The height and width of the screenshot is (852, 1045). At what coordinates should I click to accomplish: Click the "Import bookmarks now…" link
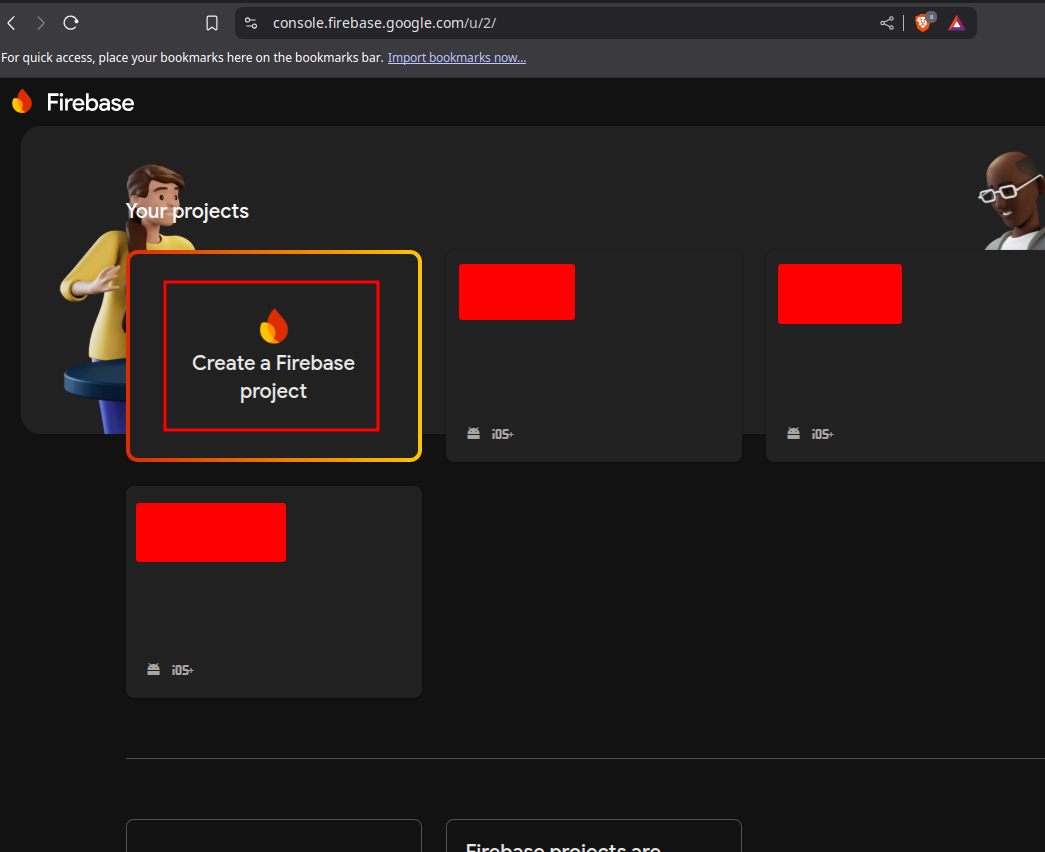pos(456,58)
